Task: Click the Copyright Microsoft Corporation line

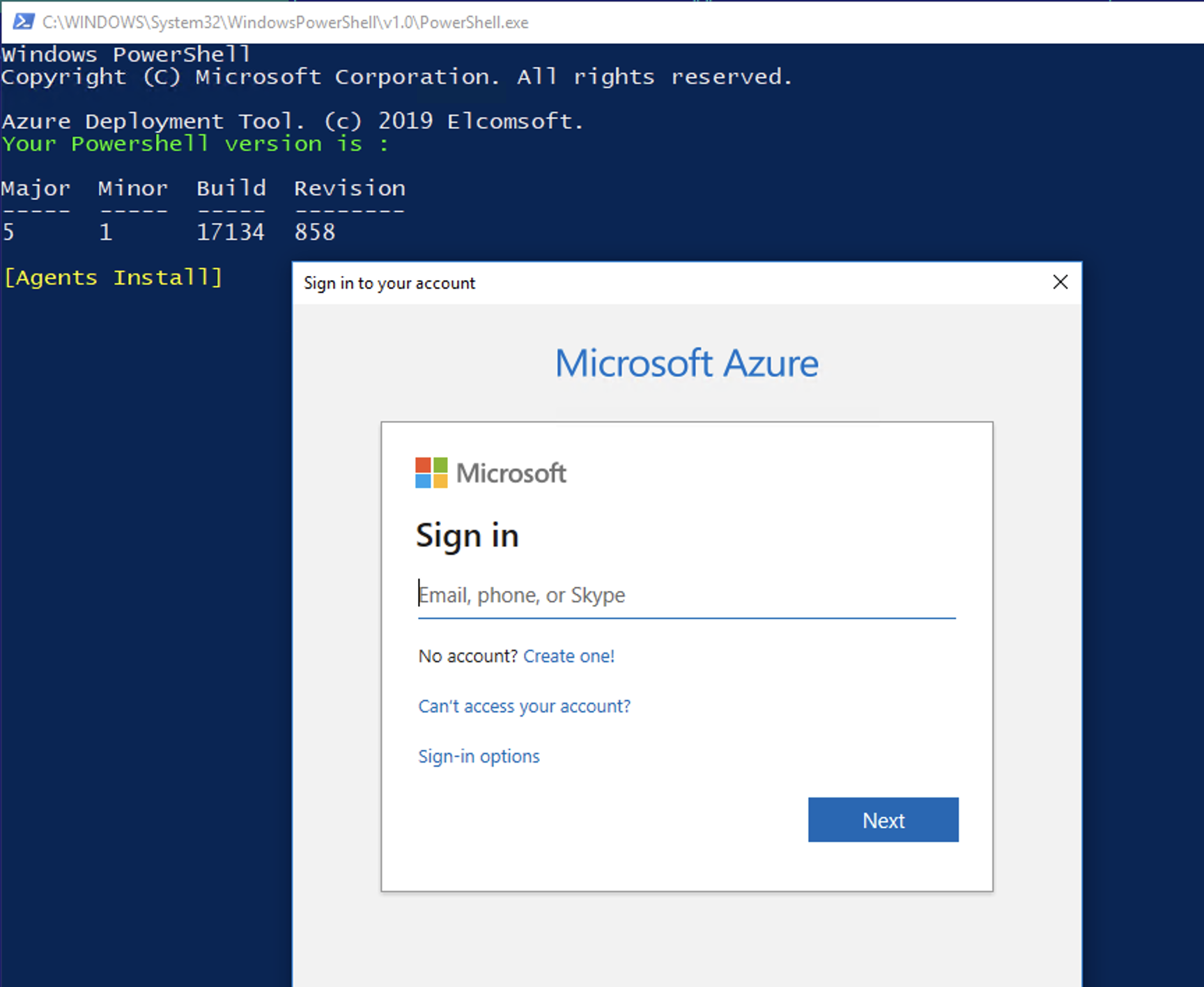Action: coord(396,77)
